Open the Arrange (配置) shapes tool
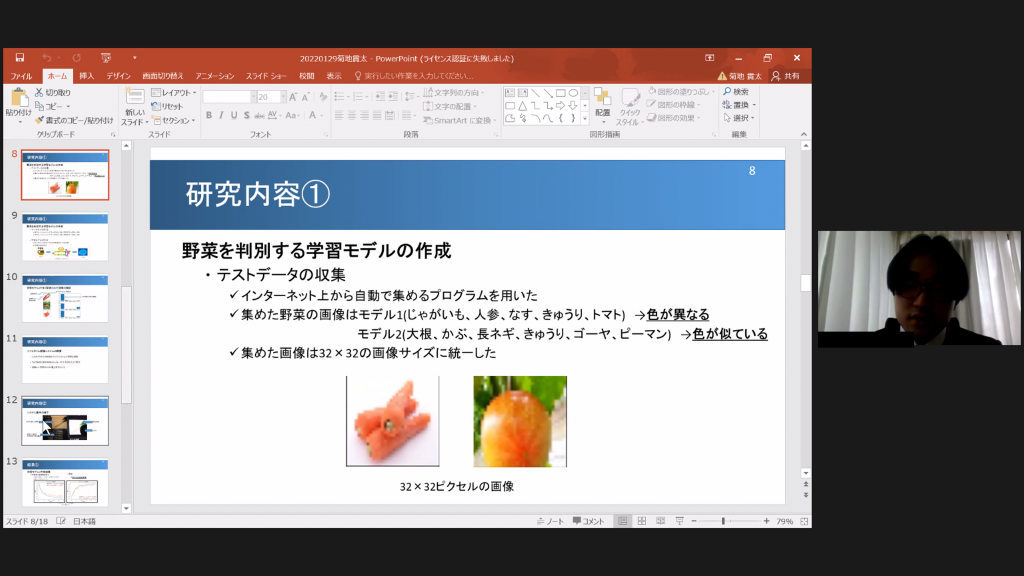Screen dimensions: 1024x576 tap(602, 102)
